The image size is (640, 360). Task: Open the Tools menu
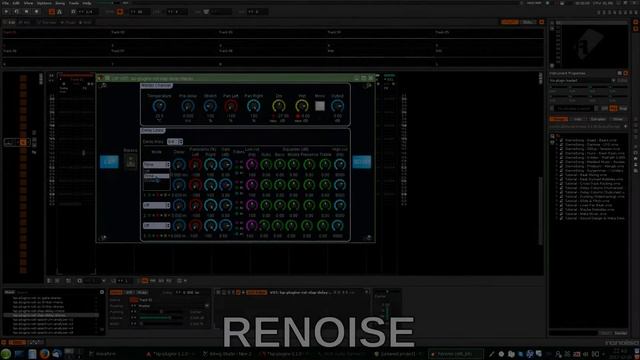tap(73, 3)
